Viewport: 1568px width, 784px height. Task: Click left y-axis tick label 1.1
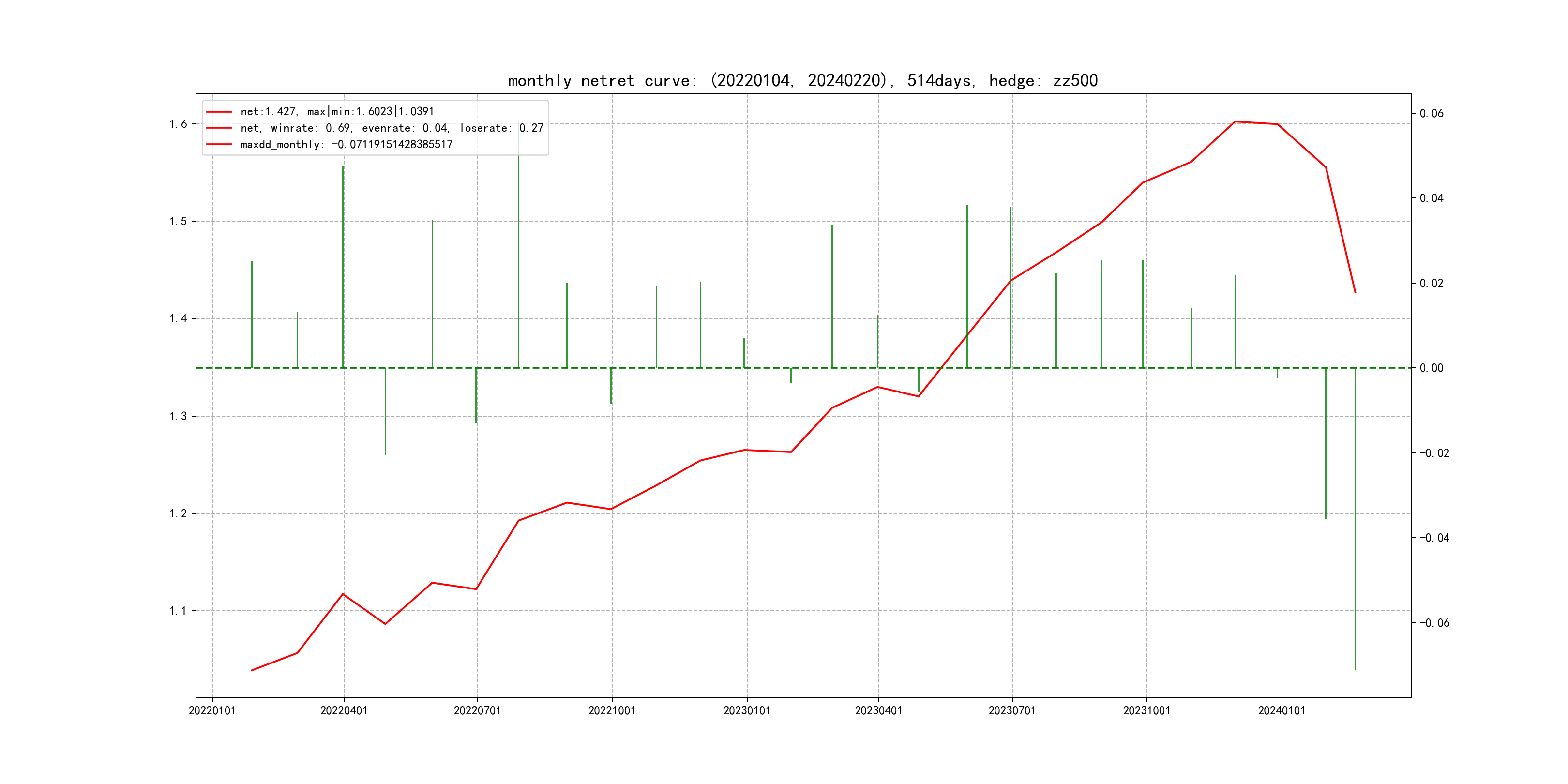(x=179, y=611)
